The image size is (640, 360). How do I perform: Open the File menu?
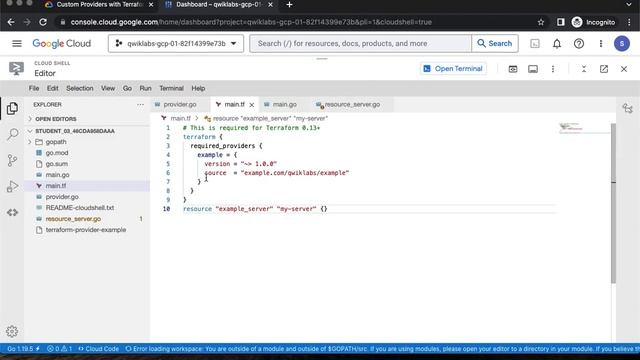coord(34,88)
